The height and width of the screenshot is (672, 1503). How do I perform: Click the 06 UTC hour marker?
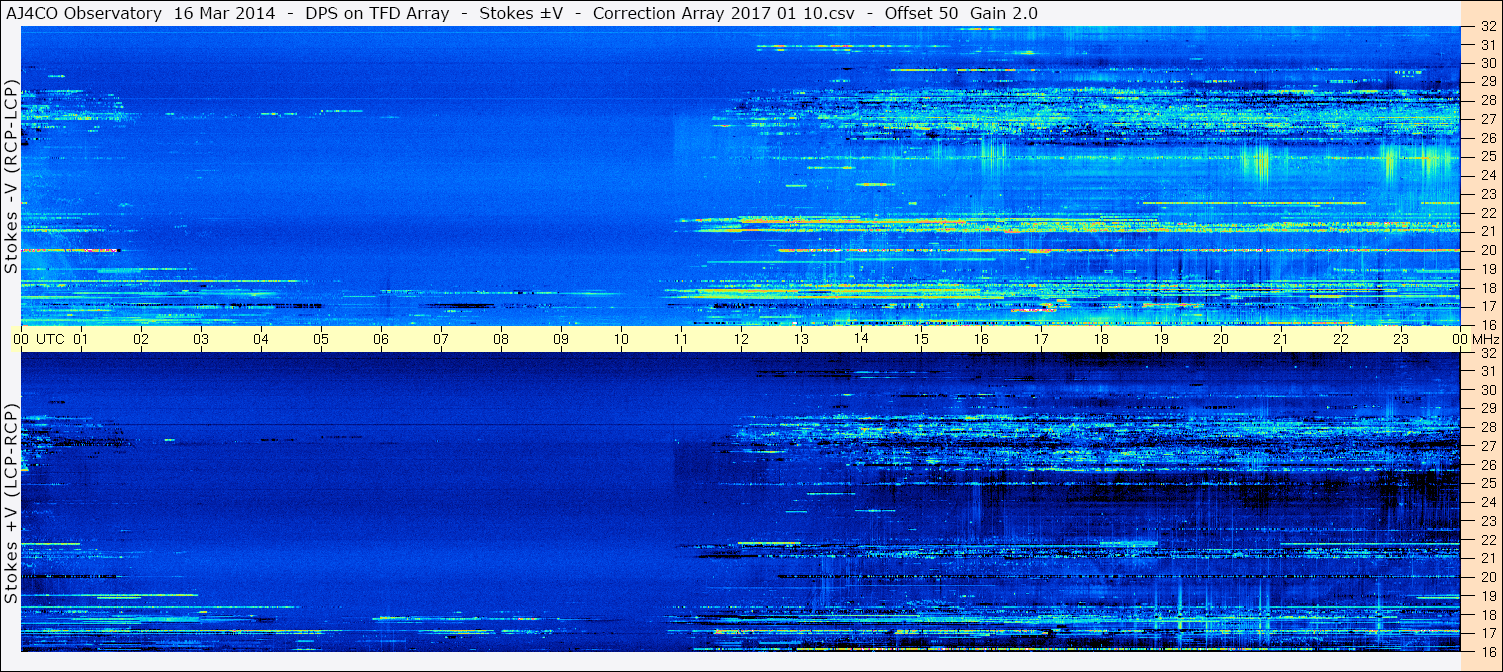click(381, 340)
